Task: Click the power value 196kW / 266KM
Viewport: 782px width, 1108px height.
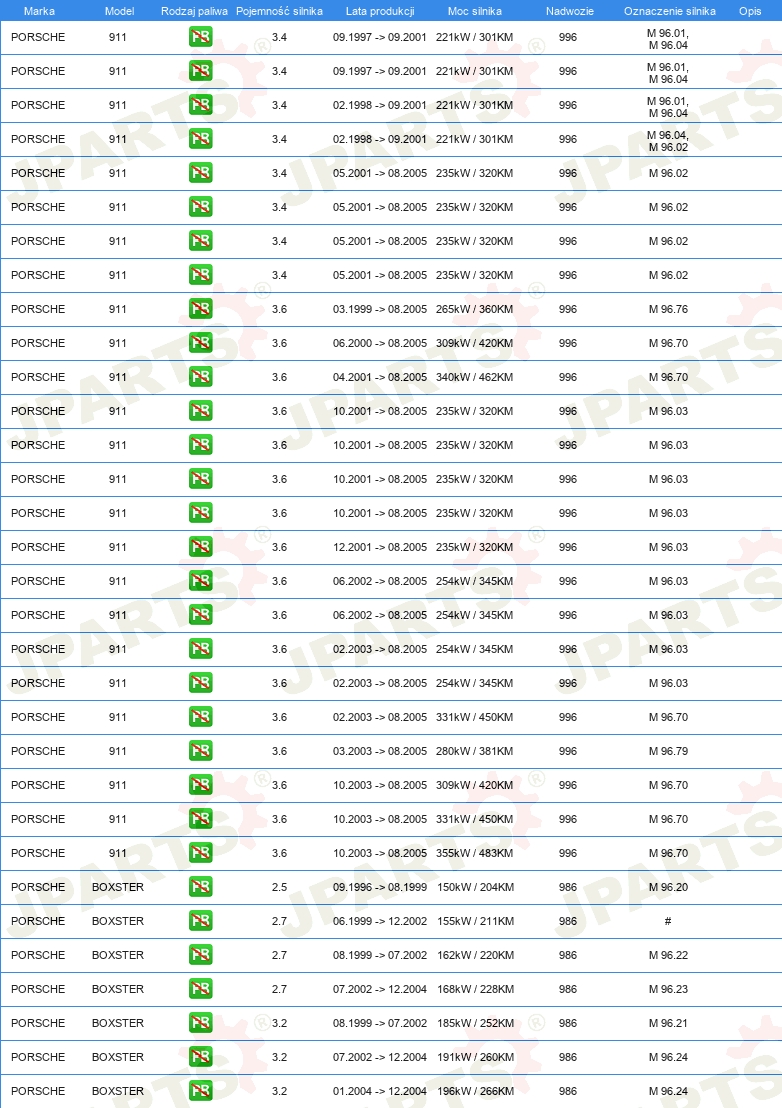Action: [475, 1091]
